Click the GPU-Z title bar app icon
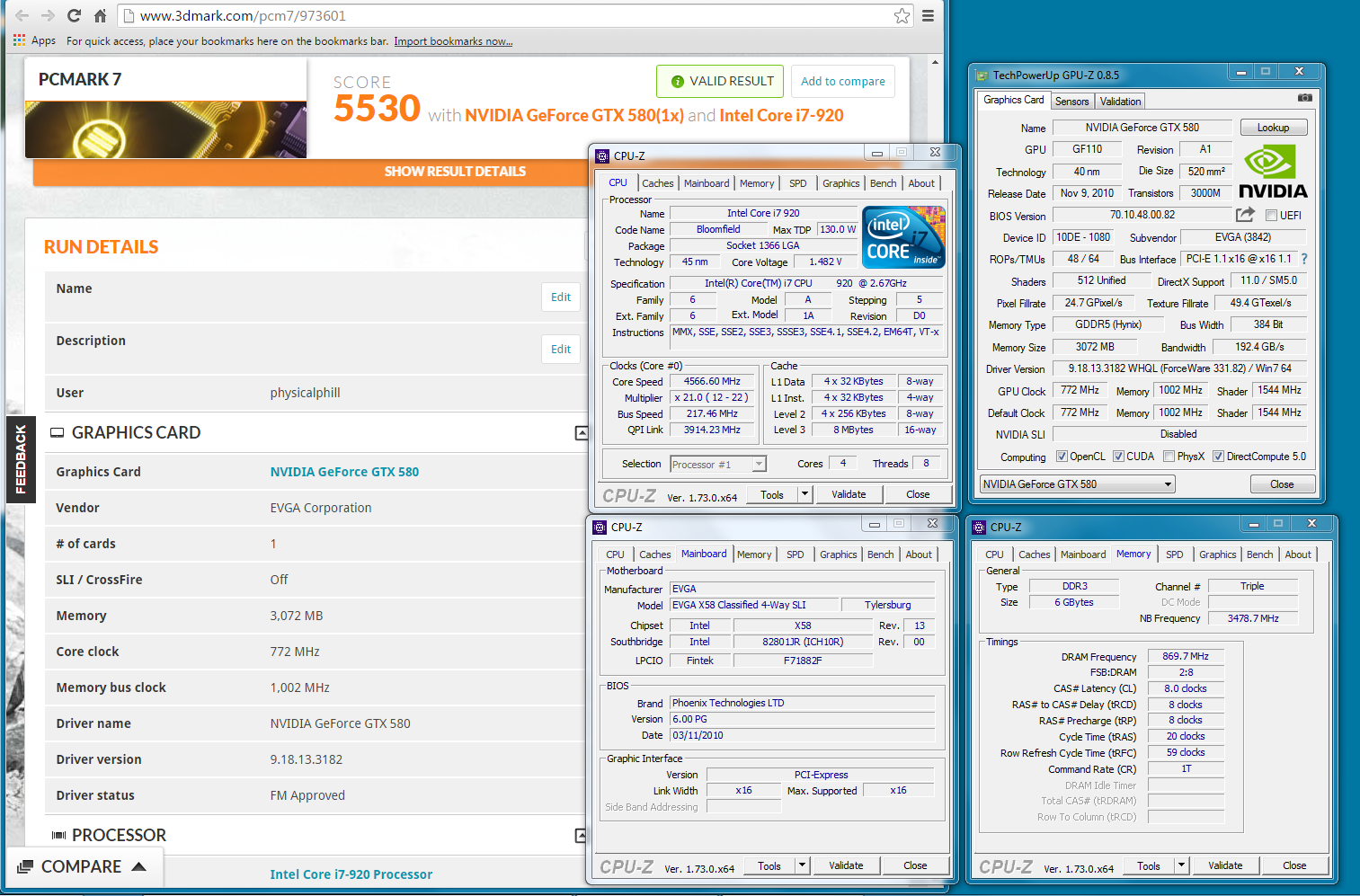 (982, 75)
